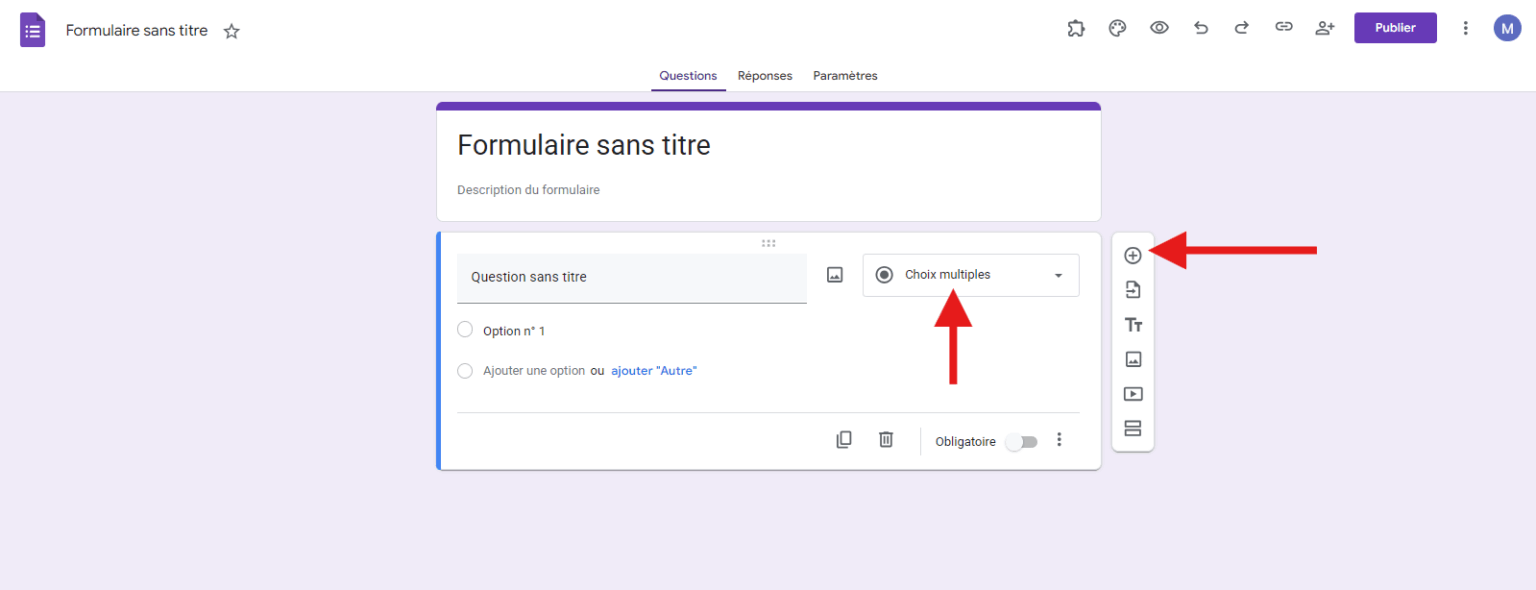Screen dimensions: 1536x590
Task: Click ajouter "Autre" link
Action: point(653,370)
